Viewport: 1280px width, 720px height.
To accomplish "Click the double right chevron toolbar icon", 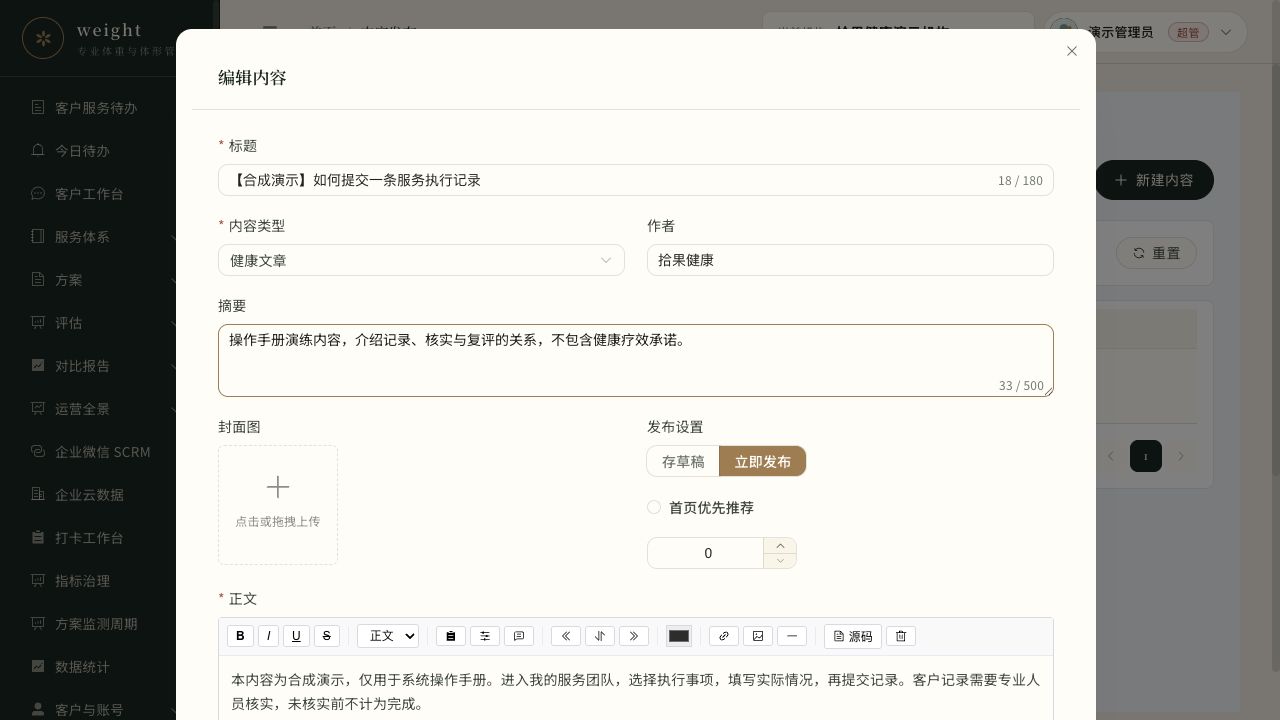I will pyautogui.click(x=634, y=636).
